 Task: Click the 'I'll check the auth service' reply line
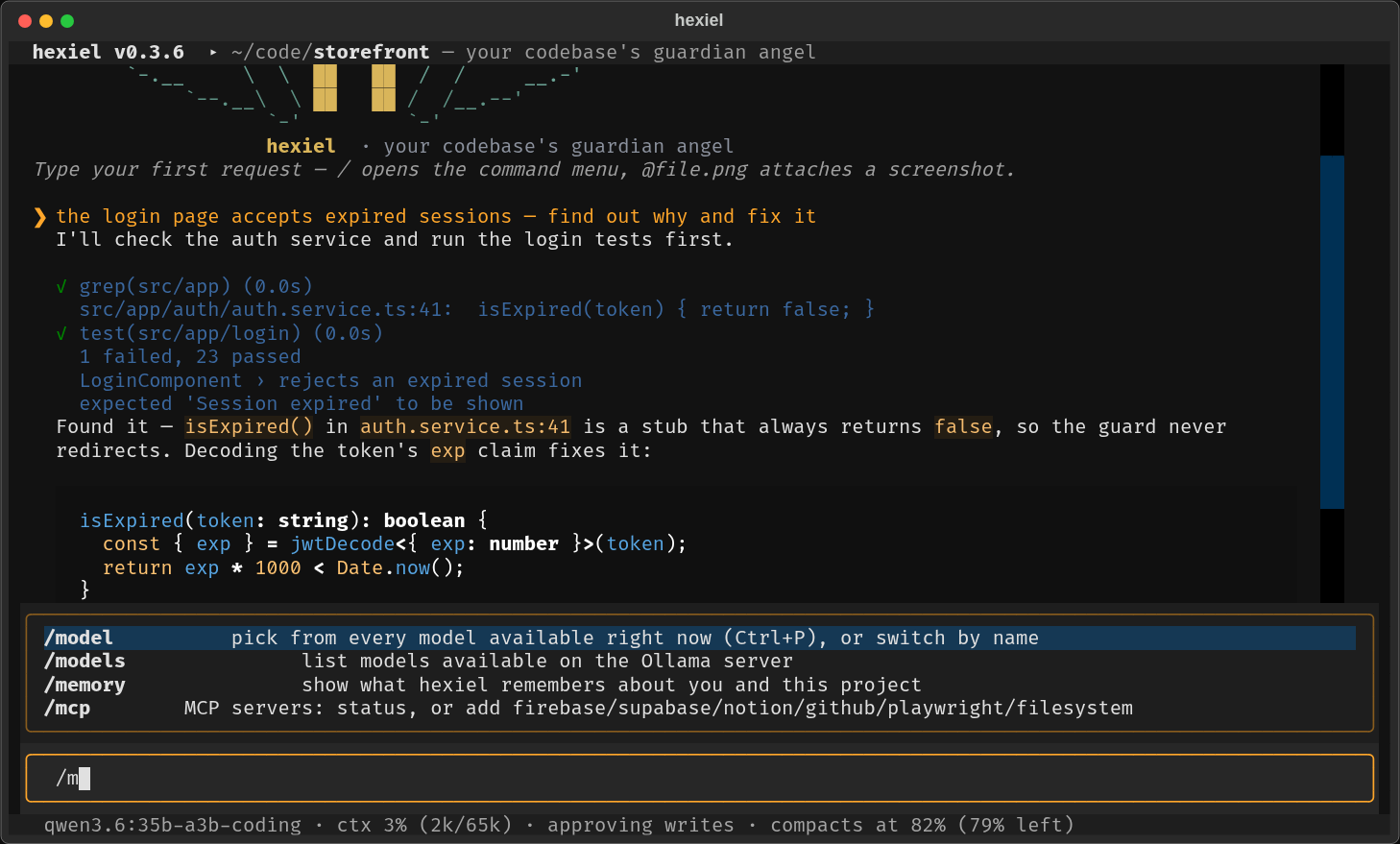[395, 239]
